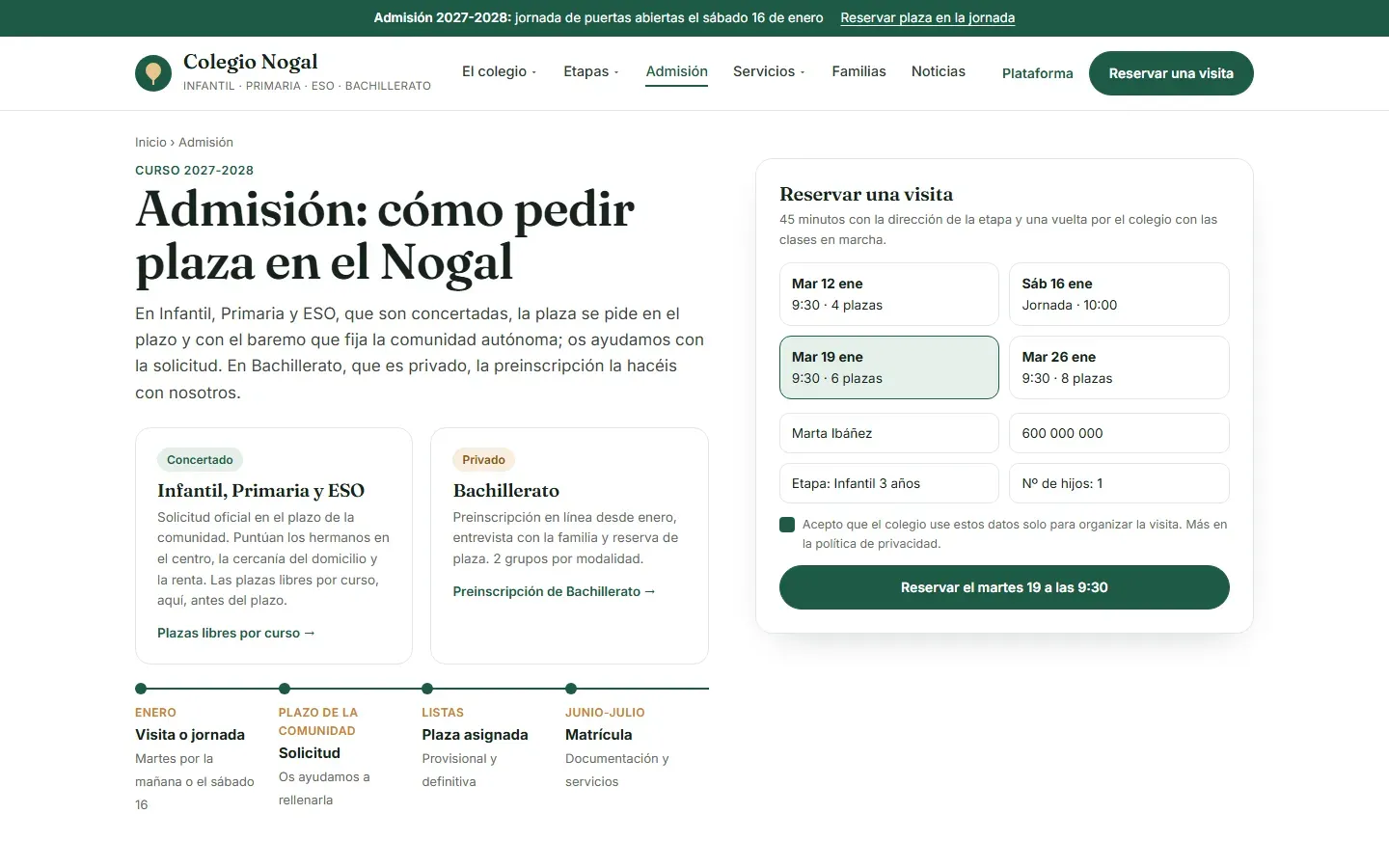Click the Solicitud step title
The width and height of the screenshot is (1389, 868).
[310, 753]
